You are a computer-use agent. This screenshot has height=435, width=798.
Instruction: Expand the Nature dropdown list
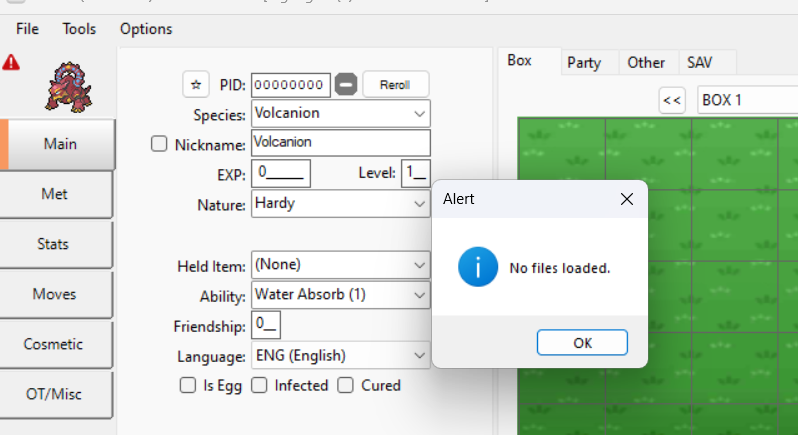coord(419,204)
